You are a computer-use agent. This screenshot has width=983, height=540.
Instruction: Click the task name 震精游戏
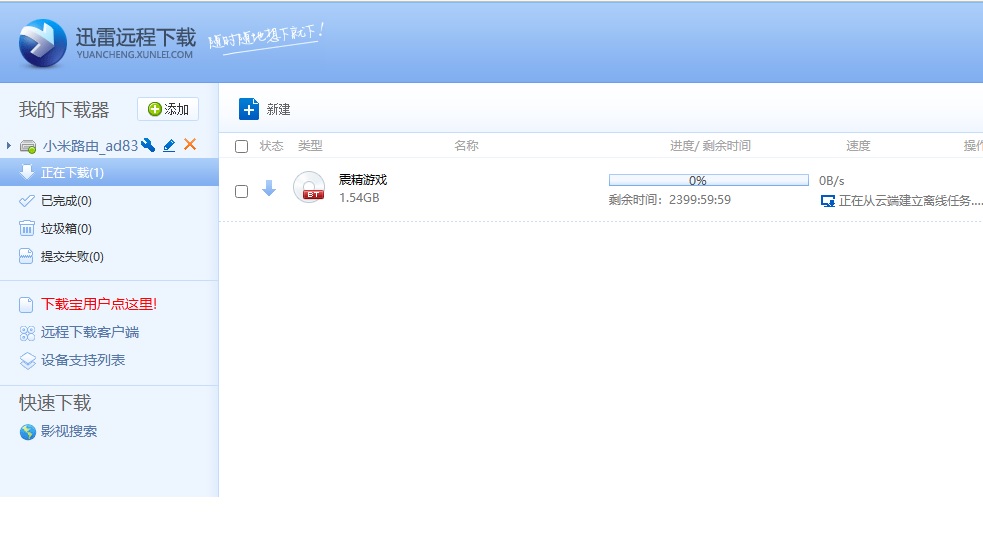(x=363, y=179)
